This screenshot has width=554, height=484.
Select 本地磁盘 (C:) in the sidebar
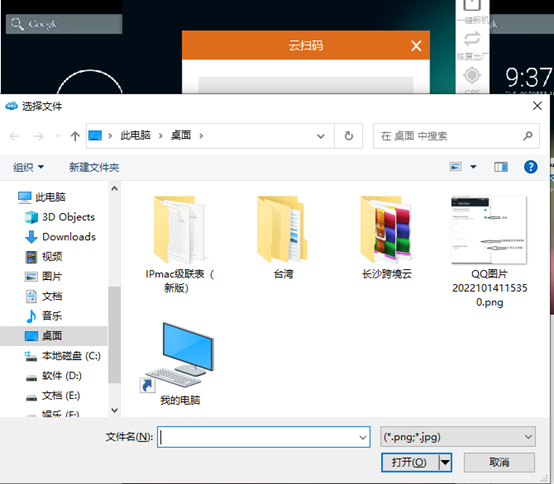point(63,356)
